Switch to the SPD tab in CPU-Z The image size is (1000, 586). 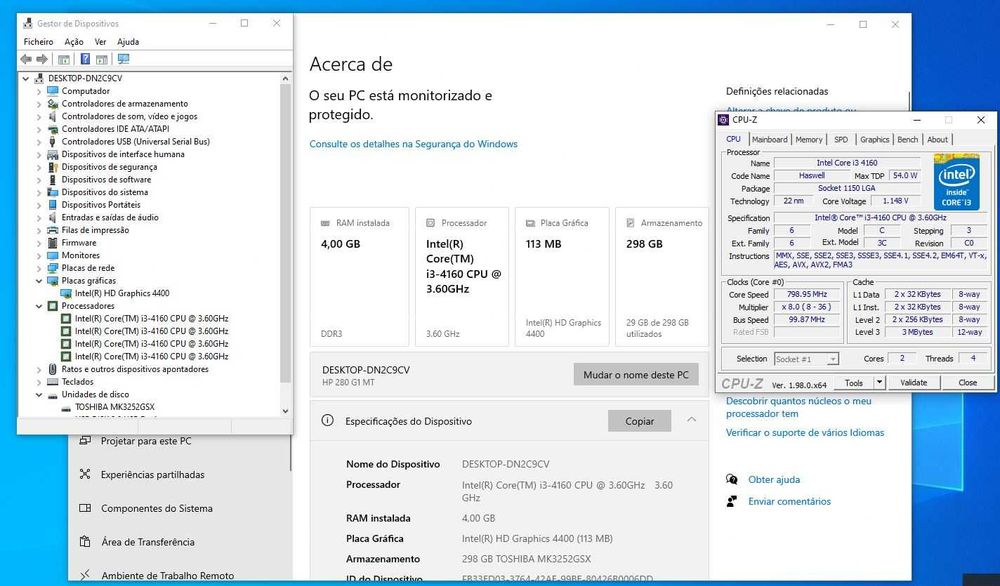click(841, 139)
